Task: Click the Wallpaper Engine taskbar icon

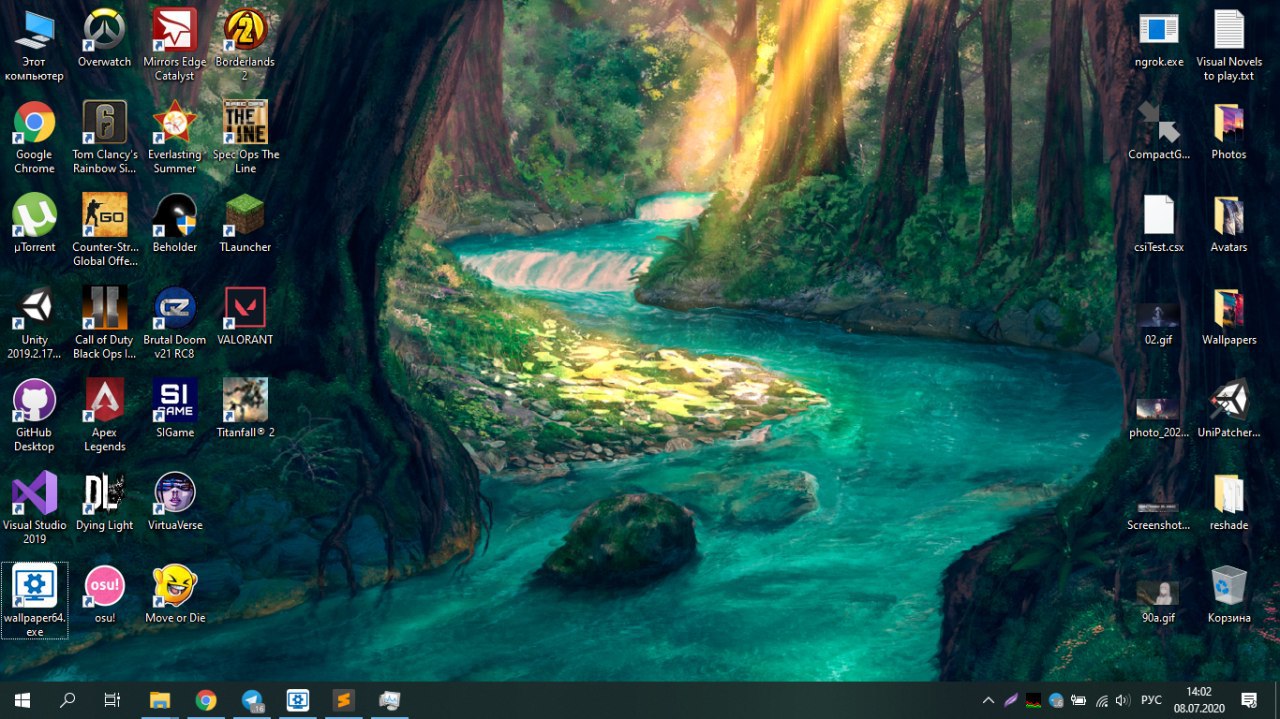Action: [x=298, y=700]
